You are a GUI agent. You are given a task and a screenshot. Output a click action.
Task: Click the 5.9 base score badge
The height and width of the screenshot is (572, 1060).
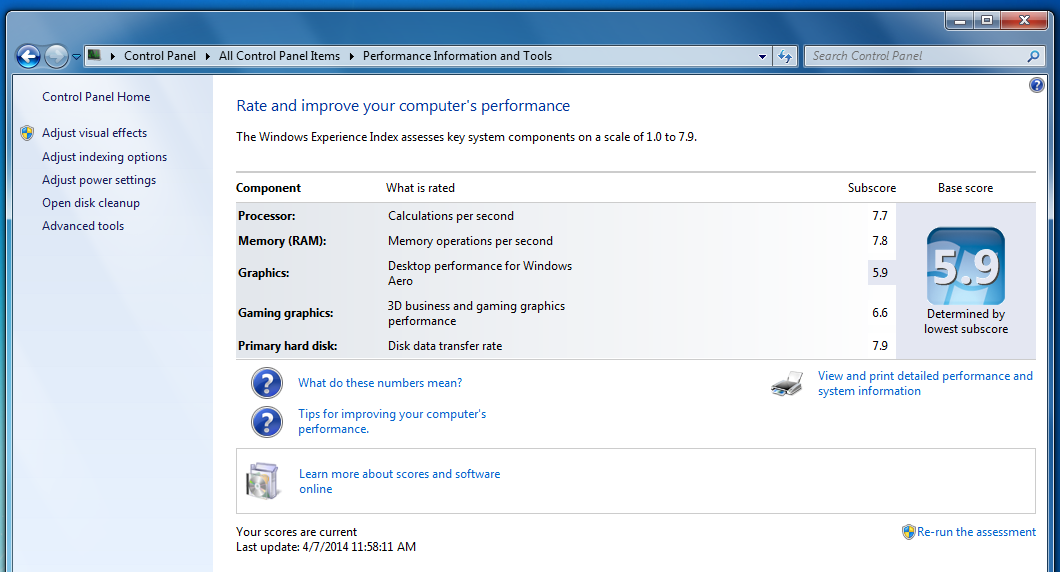click(965, 266)
